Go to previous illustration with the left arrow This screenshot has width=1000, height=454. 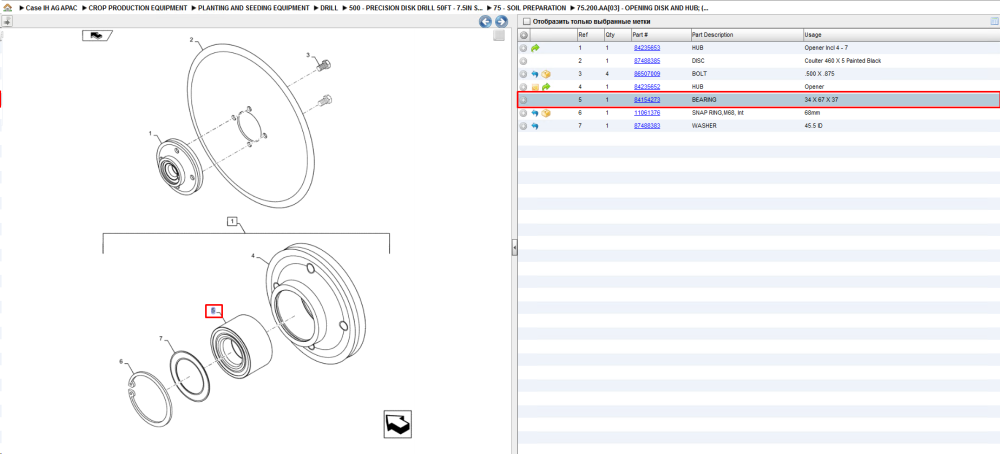click(x=485, y=22)
